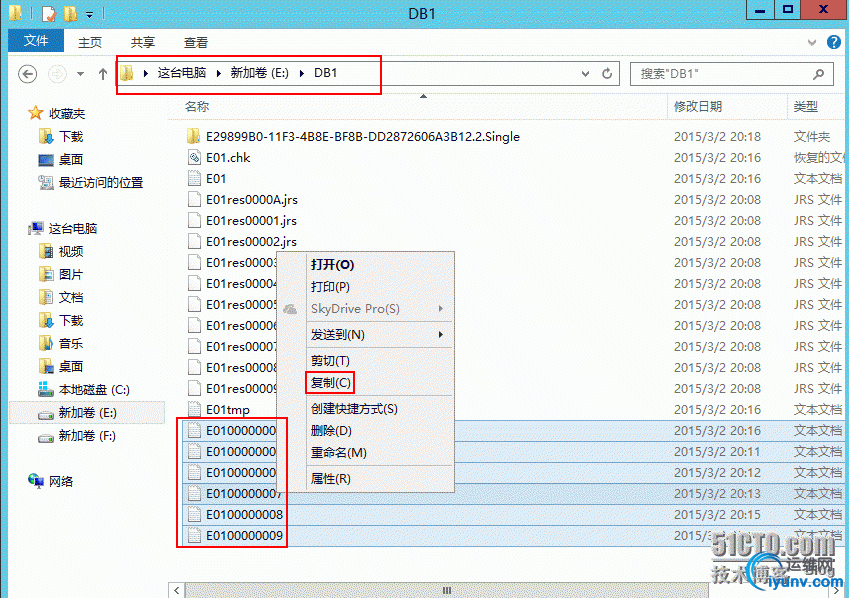This screenshot has height=598, width=849.
Task: Open the recent locations dropdown arrow
Action: 80,74
